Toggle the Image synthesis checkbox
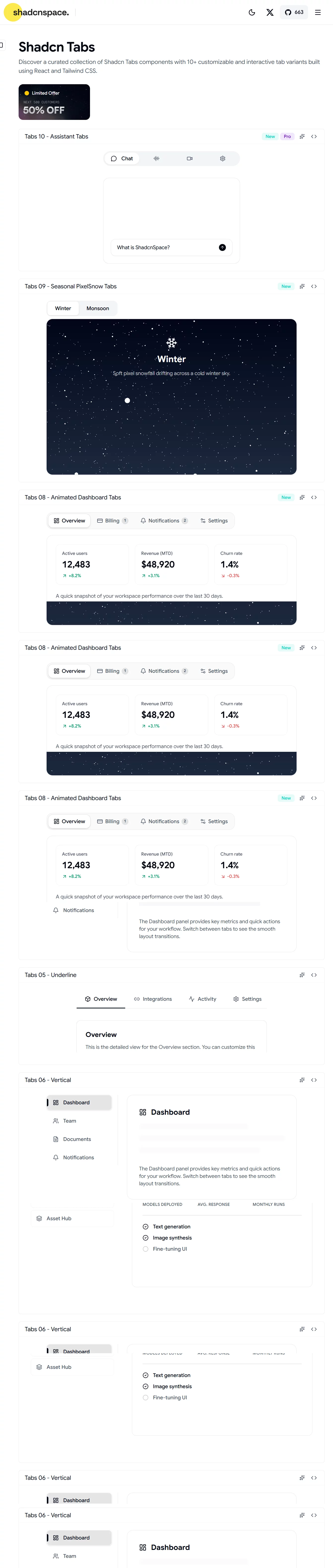The width and height of the screenshot is (333, 1568). (x=146, y=1238)
